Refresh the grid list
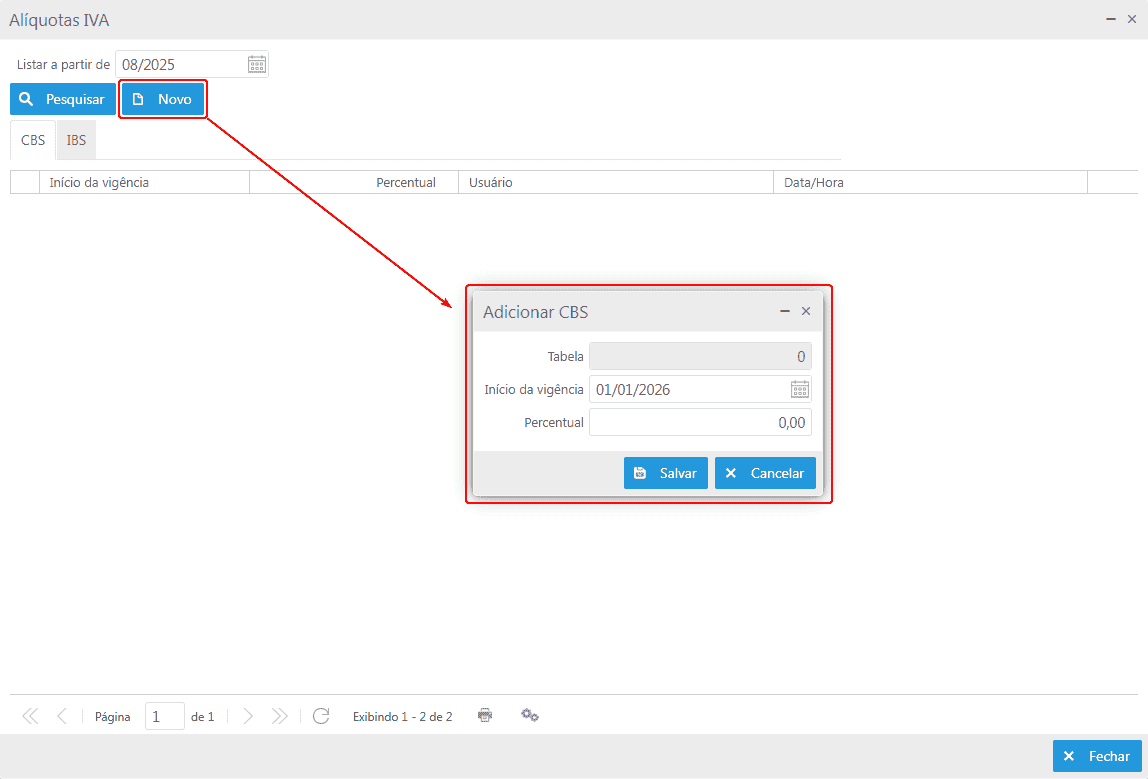Screen dimensions: 1148x779 click(321, 716)
